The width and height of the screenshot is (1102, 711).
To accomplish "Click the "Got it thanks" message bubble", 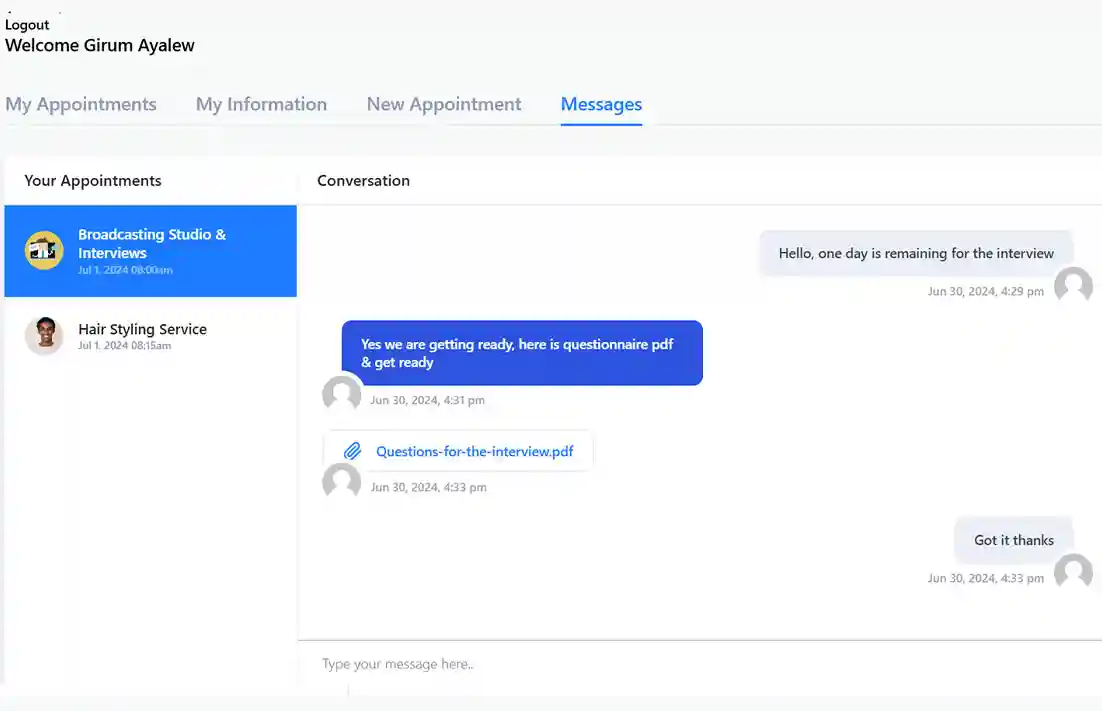I will pyautogui.click(x=1013, y=540).
